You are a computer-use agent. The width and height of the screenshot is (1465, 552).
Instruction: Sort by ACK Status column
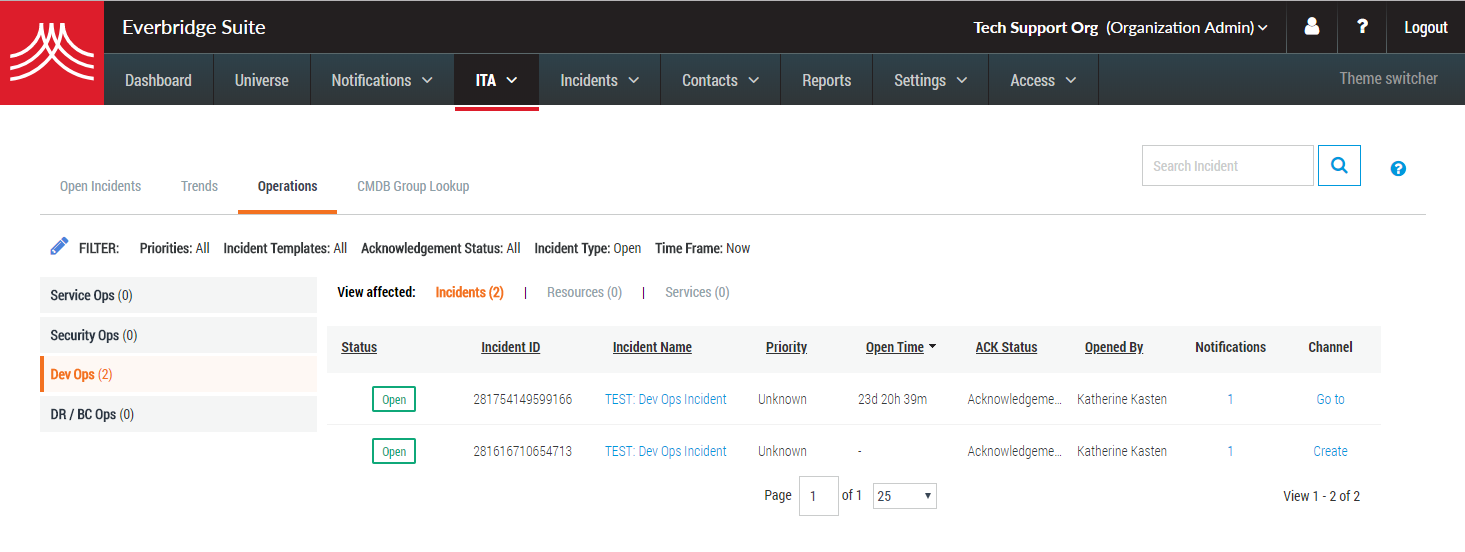pos(1006,347)
